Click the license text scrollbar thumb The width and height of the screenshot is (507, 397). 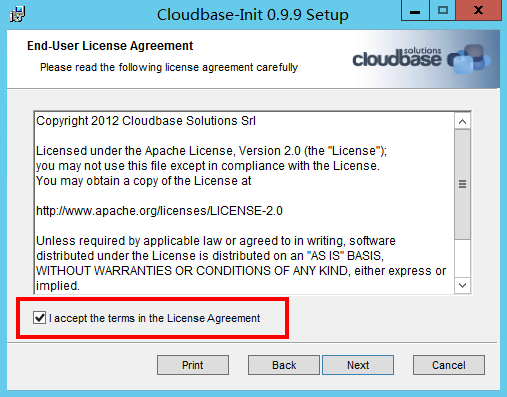point(462,184)
